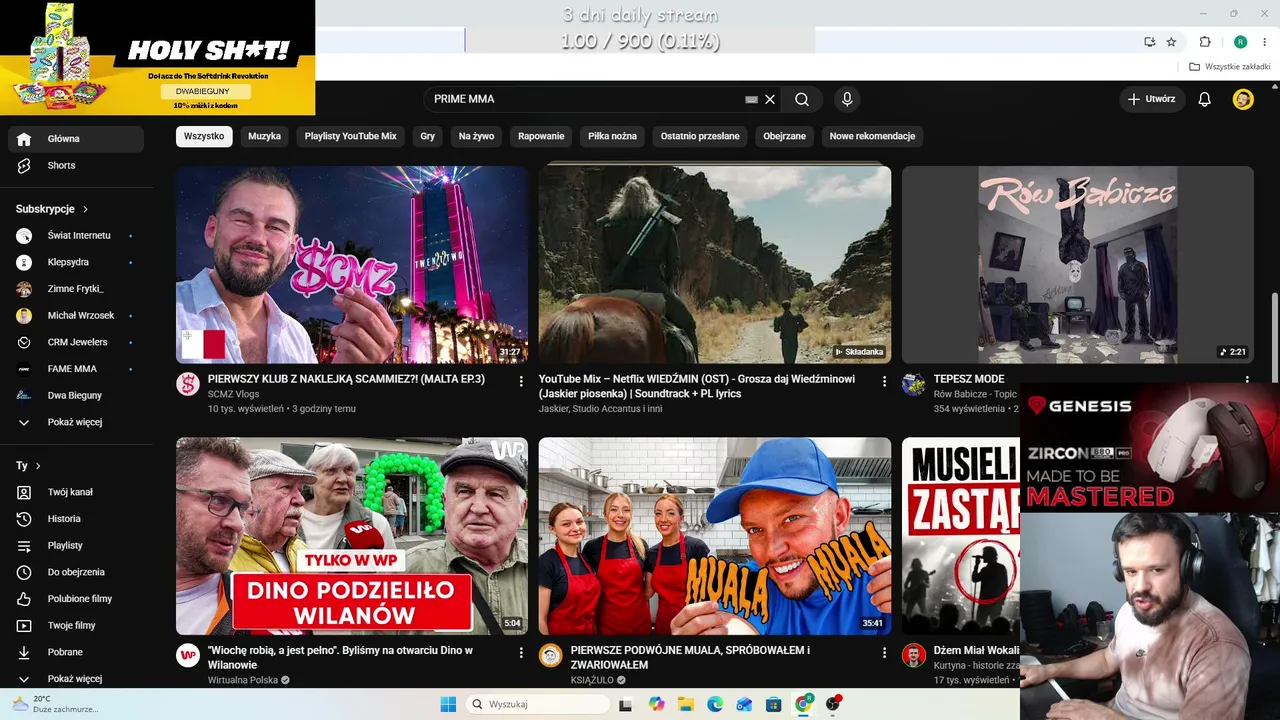Expand the Ty section chevron
1280x720 pixels.
38,466
